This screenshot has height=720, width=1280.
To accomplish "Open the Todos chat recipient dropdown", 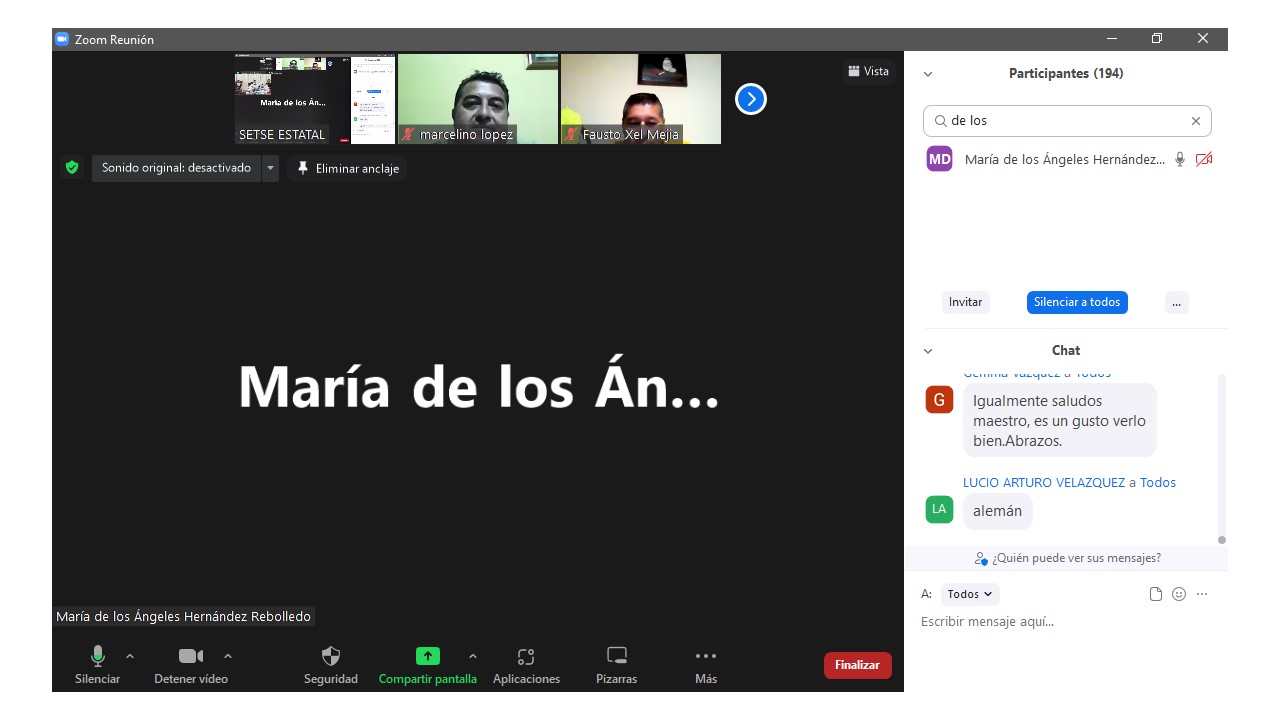I will 970,594.
